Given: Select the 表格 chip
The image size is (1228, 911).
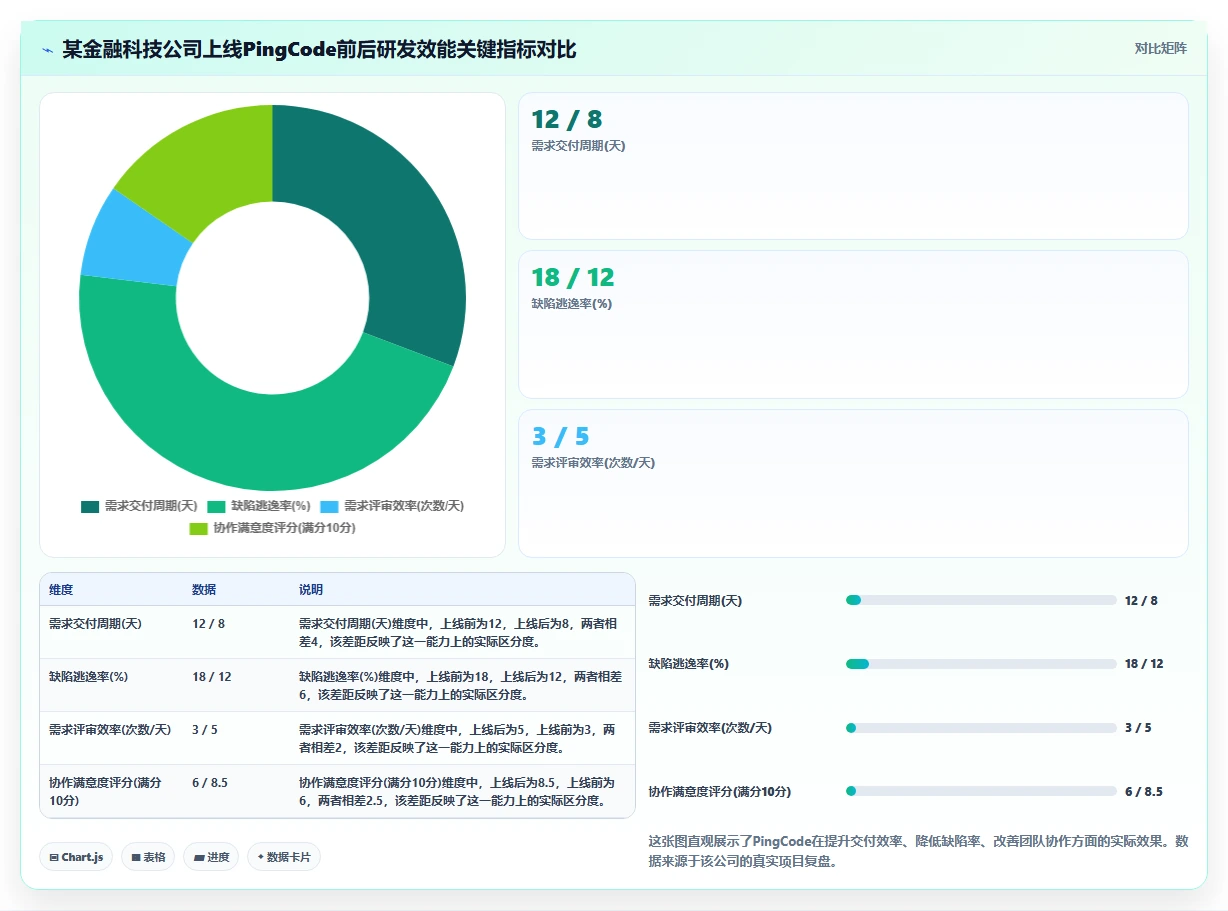Looking at the screenshot, I should click(148, 857).
